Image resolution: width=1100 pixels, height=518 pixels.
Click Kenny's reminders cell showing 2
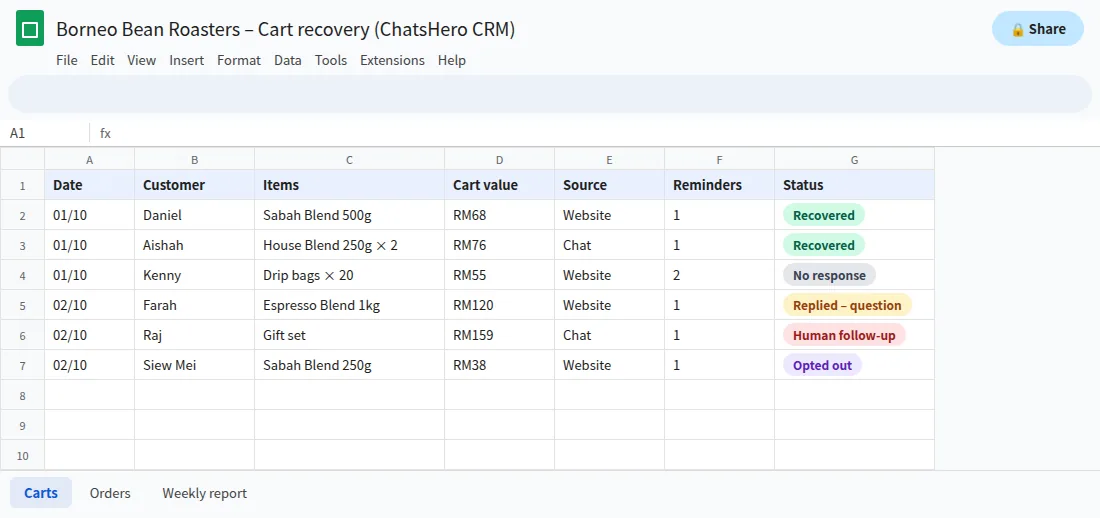[720, 275]
